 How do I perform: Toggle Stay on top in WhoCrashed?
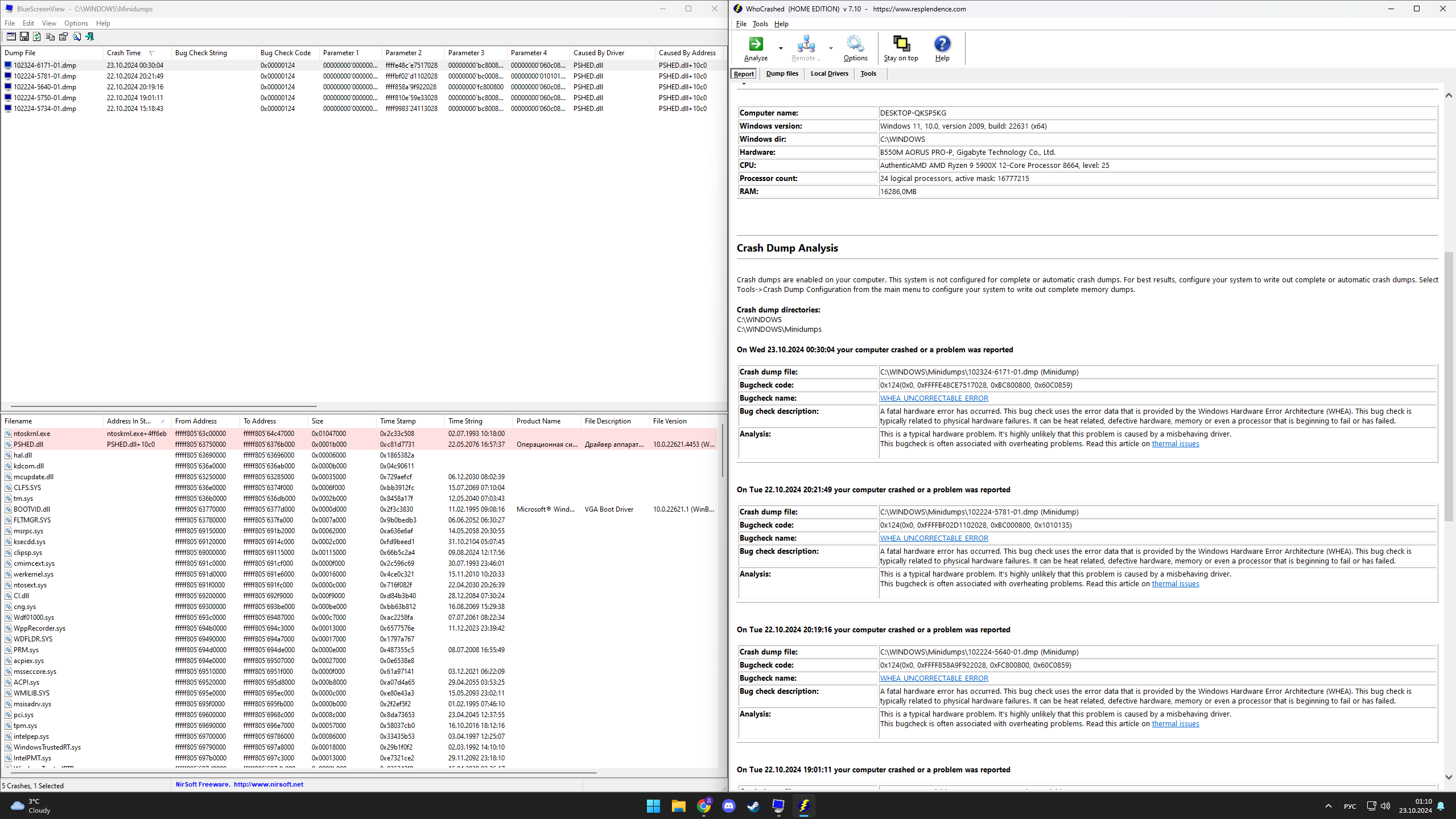(x=901, y=48)
